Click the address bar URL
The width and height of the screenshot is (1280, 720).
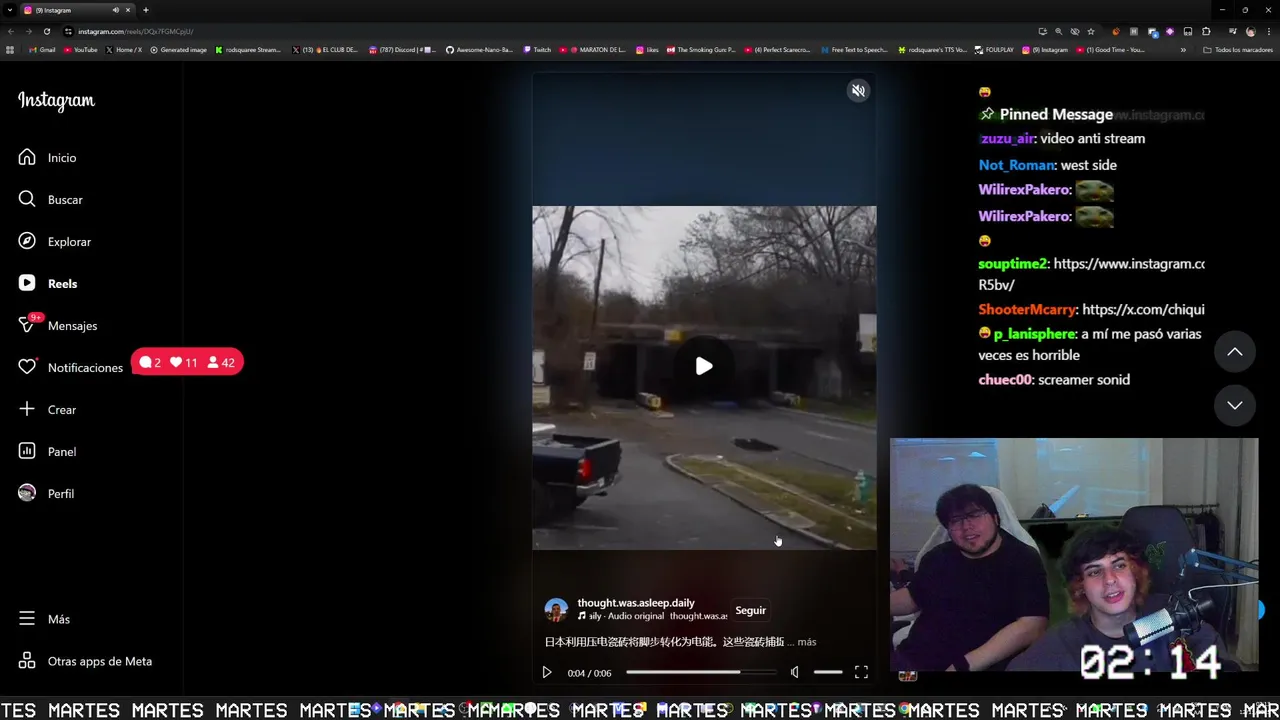(x=136, y=31)
